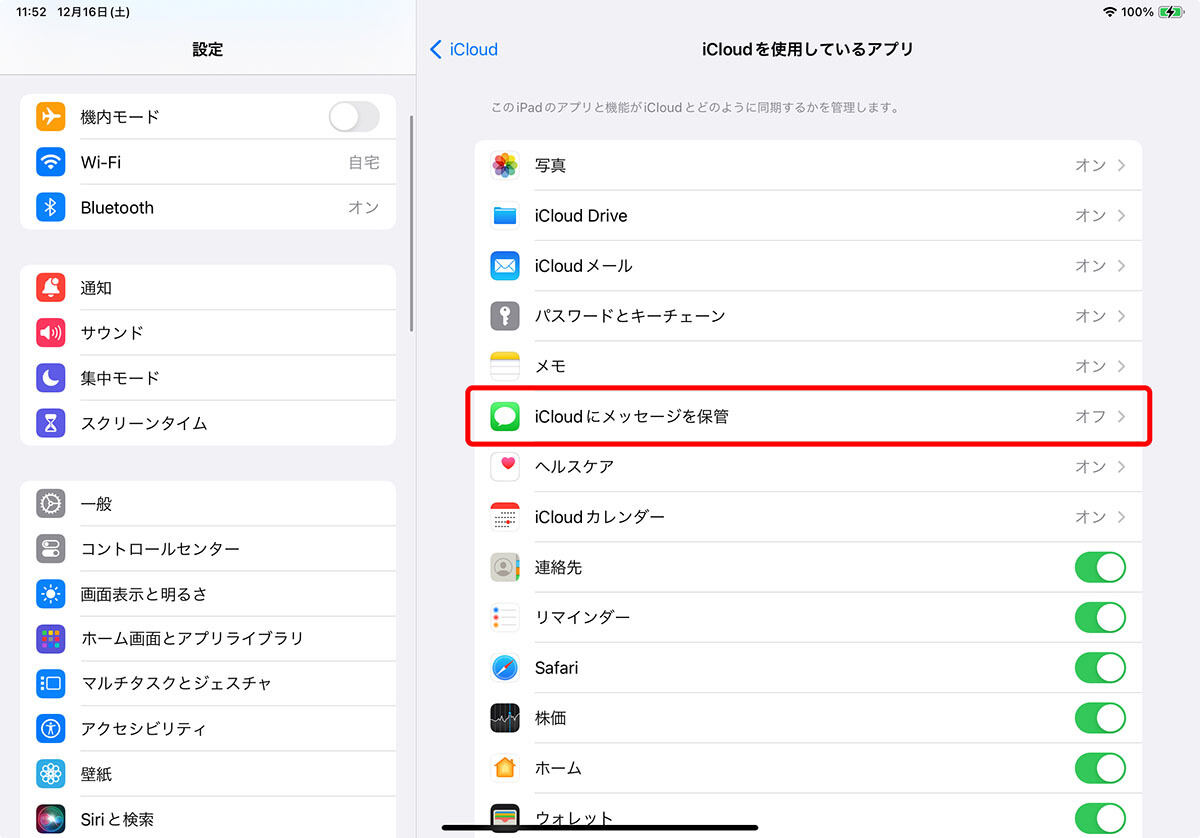Tap the Photos (写真) app icon
The height and width of the screenshot is (838, 1200).
tap(505, 165)
